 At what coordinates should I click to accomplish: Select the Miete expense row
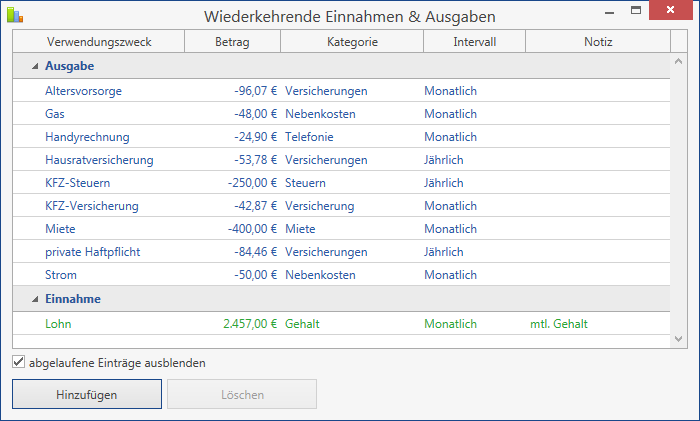[342, 229]
